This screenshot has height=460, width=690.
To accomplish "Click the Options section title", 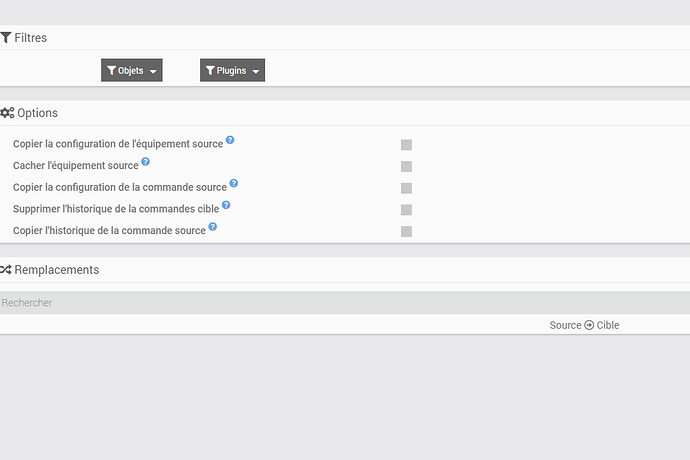I will 37,113.
